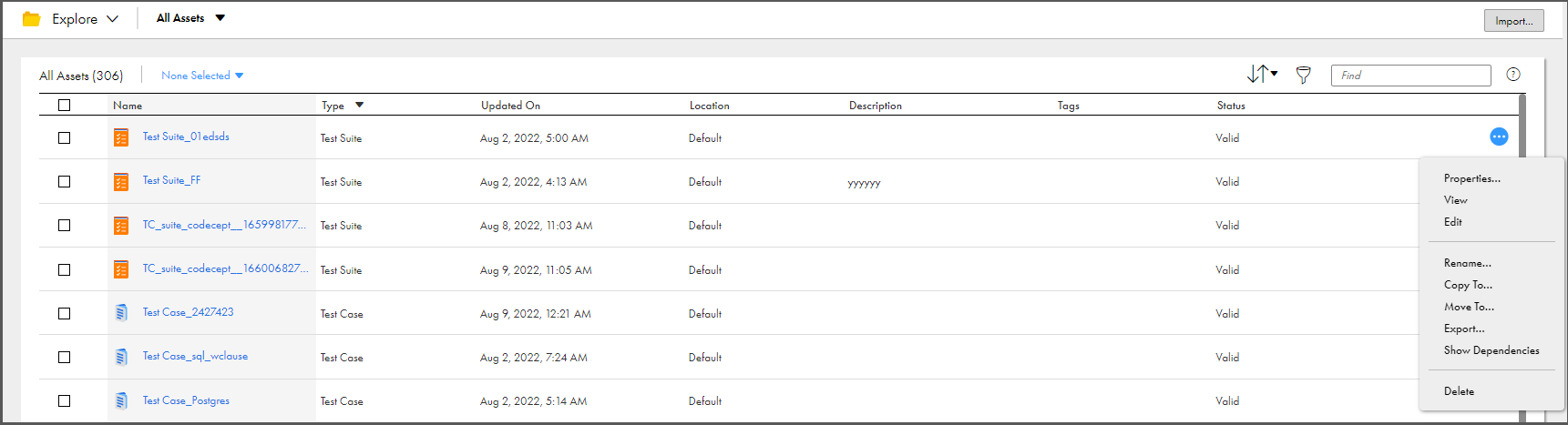Open the Test Suite_01edsds link
This screenshot has width=1568, height=425.
(186, 137)
